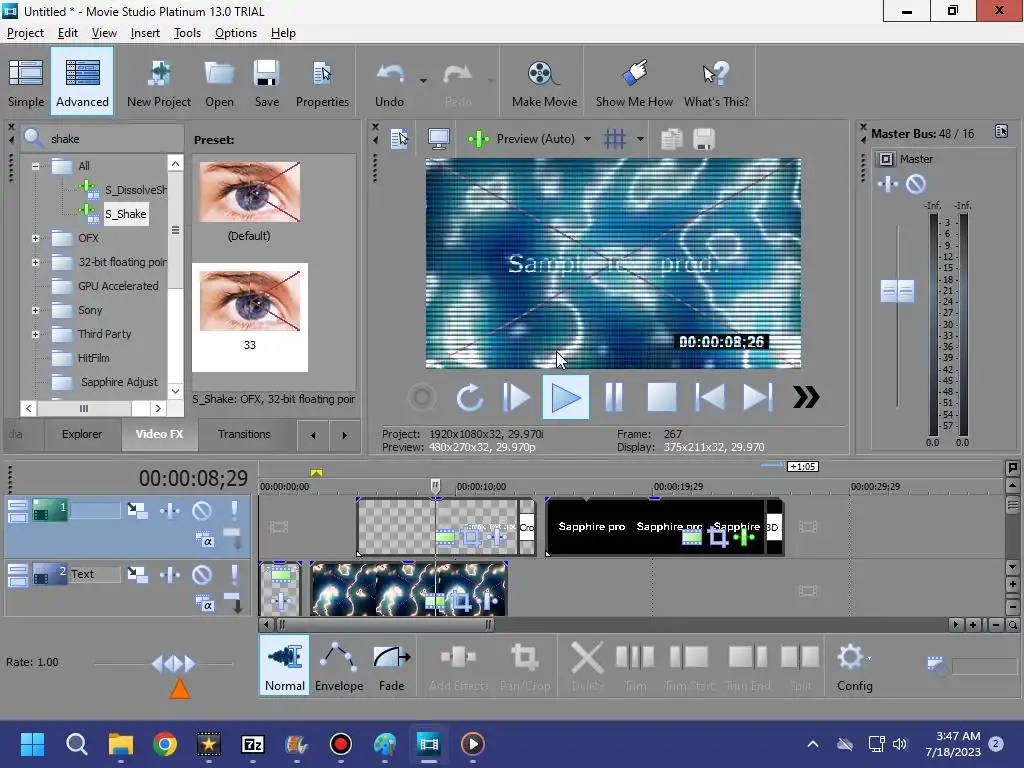This screenshot has height=768, width=1024.
Task: Save the project with floppy icon
Action: (x=266, y=82)
